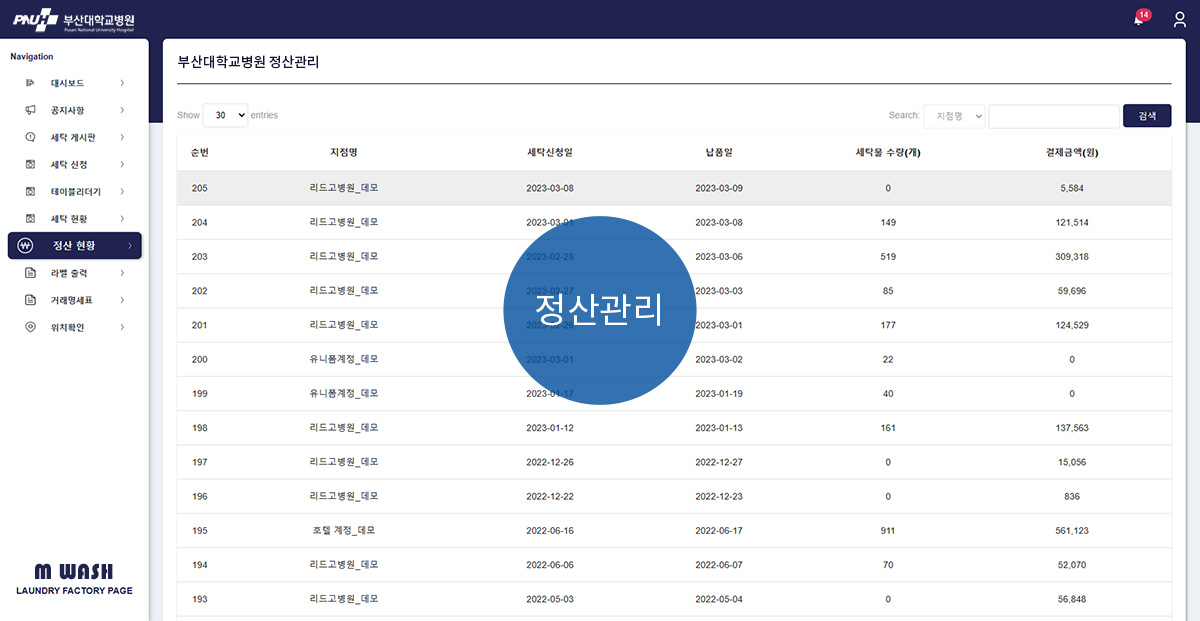
Task: Expand the 정산 현황 chevron
Action: [129, 246]
